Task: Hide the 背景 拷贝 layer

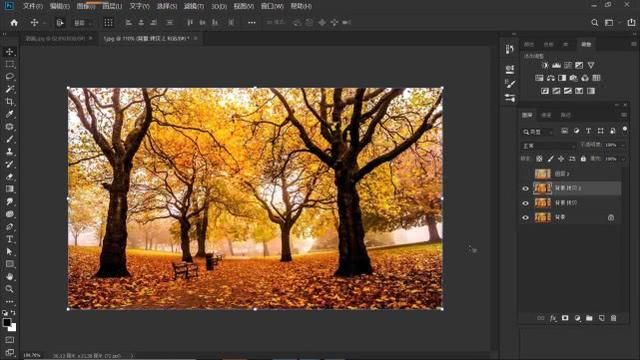Action: pyautogui.click(x=525, y=203)
